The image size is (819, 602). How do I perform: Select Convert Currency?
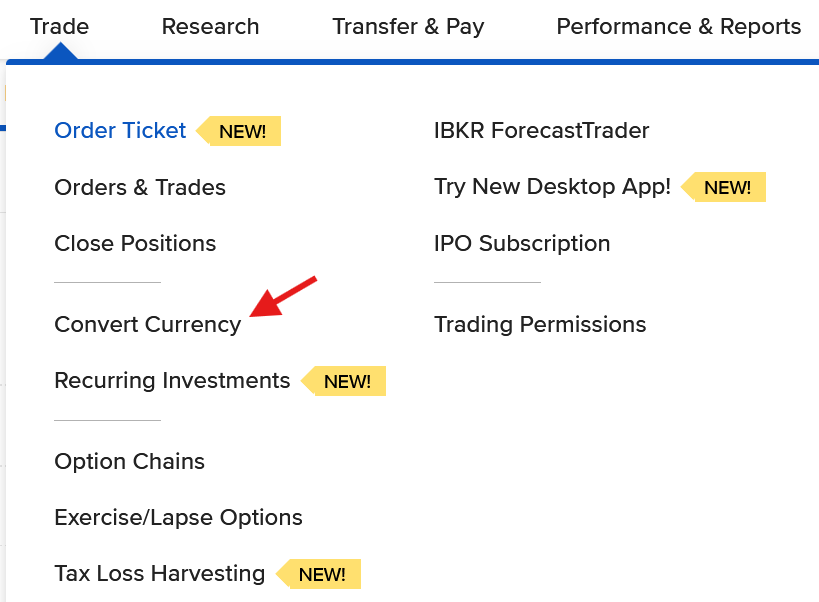[x=147, y=325]
